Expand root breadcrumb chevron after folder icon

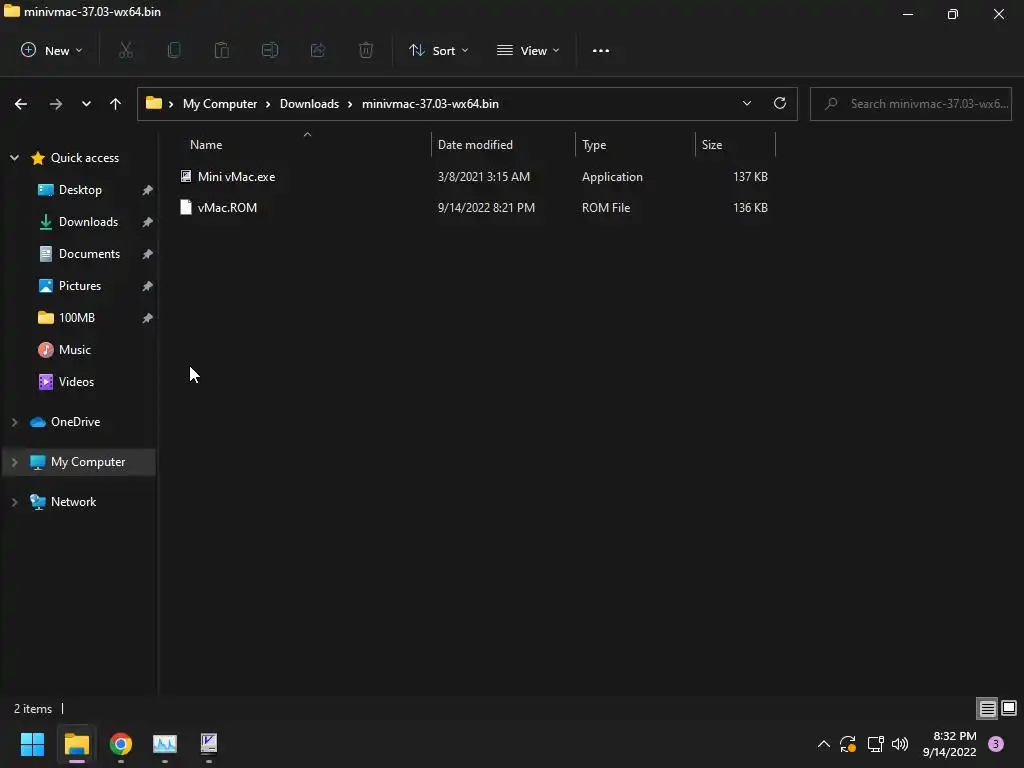pos(171,104)
